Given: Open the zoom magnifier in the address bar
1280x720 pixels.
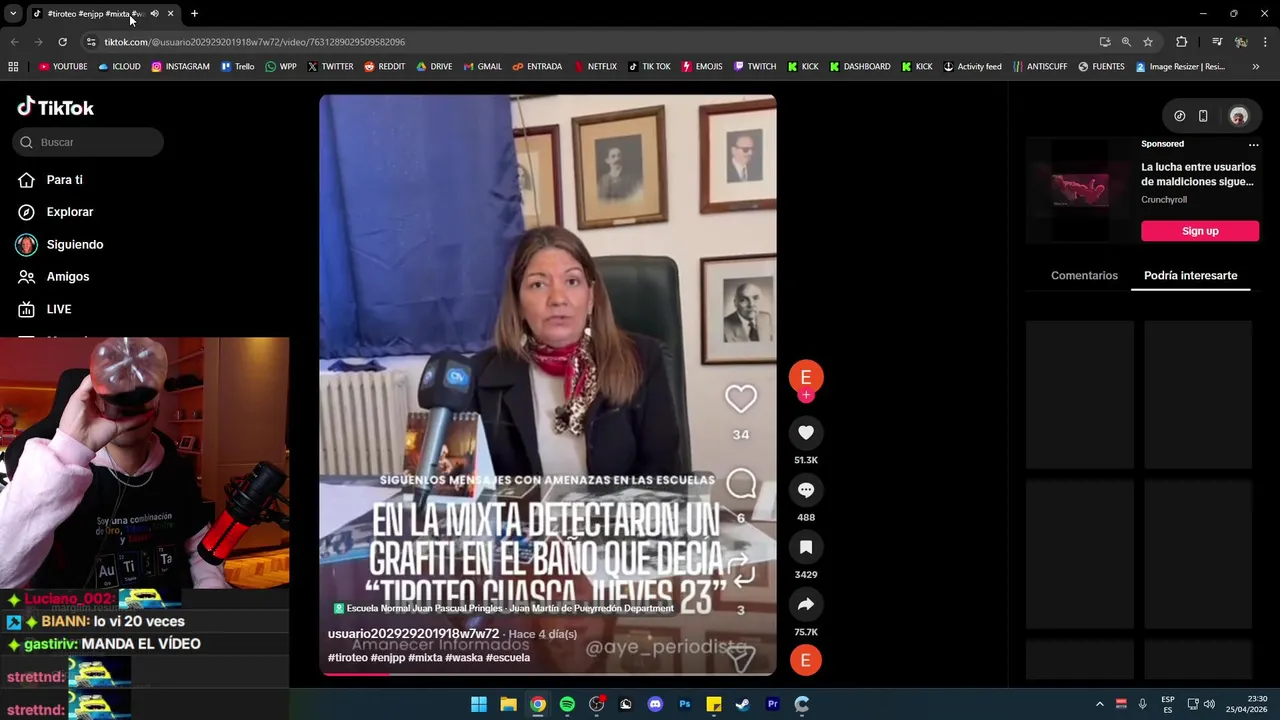Looking at the screenshot, I should point(1126,42).
